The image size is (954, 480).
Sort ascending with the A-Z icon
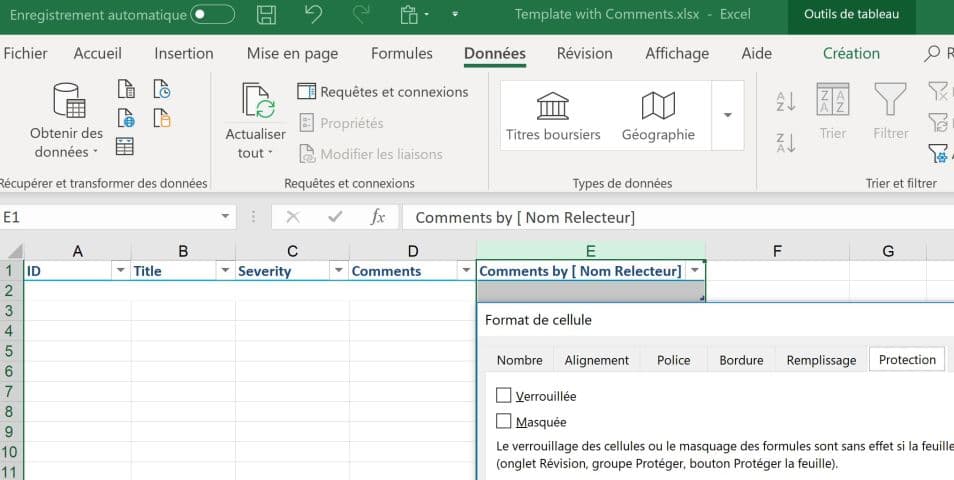tap(786, 101)
